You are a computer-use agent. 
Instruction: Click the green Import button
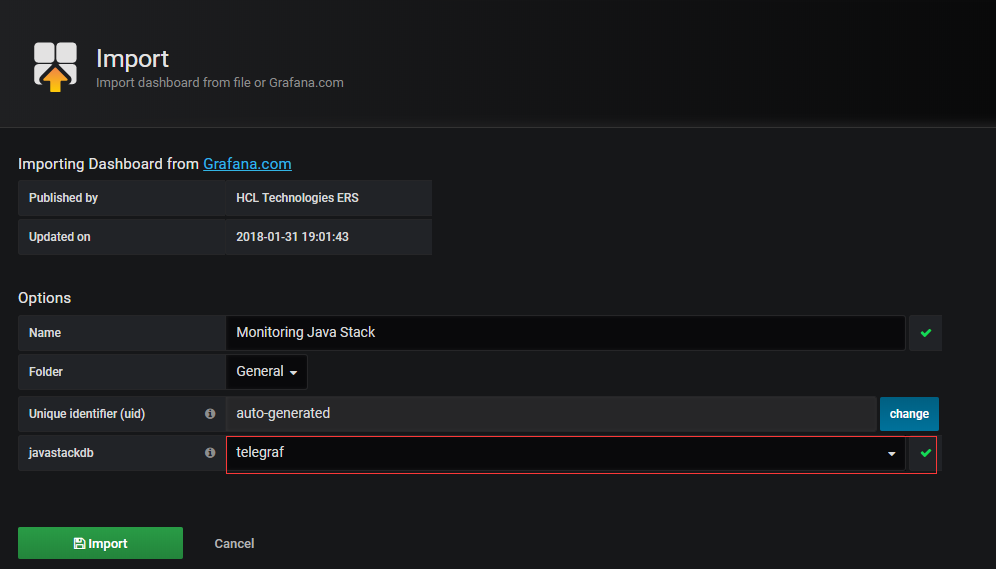(100, 543)
